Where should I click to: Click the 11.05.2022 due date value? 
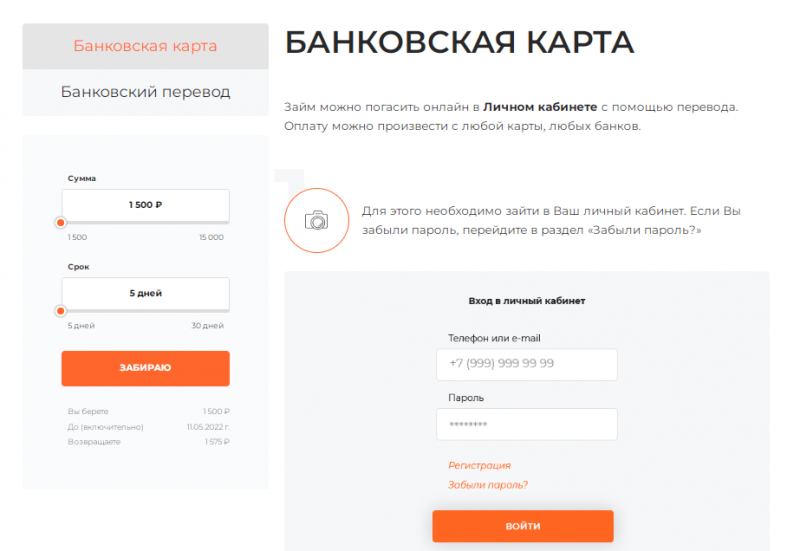pos(208,426)
